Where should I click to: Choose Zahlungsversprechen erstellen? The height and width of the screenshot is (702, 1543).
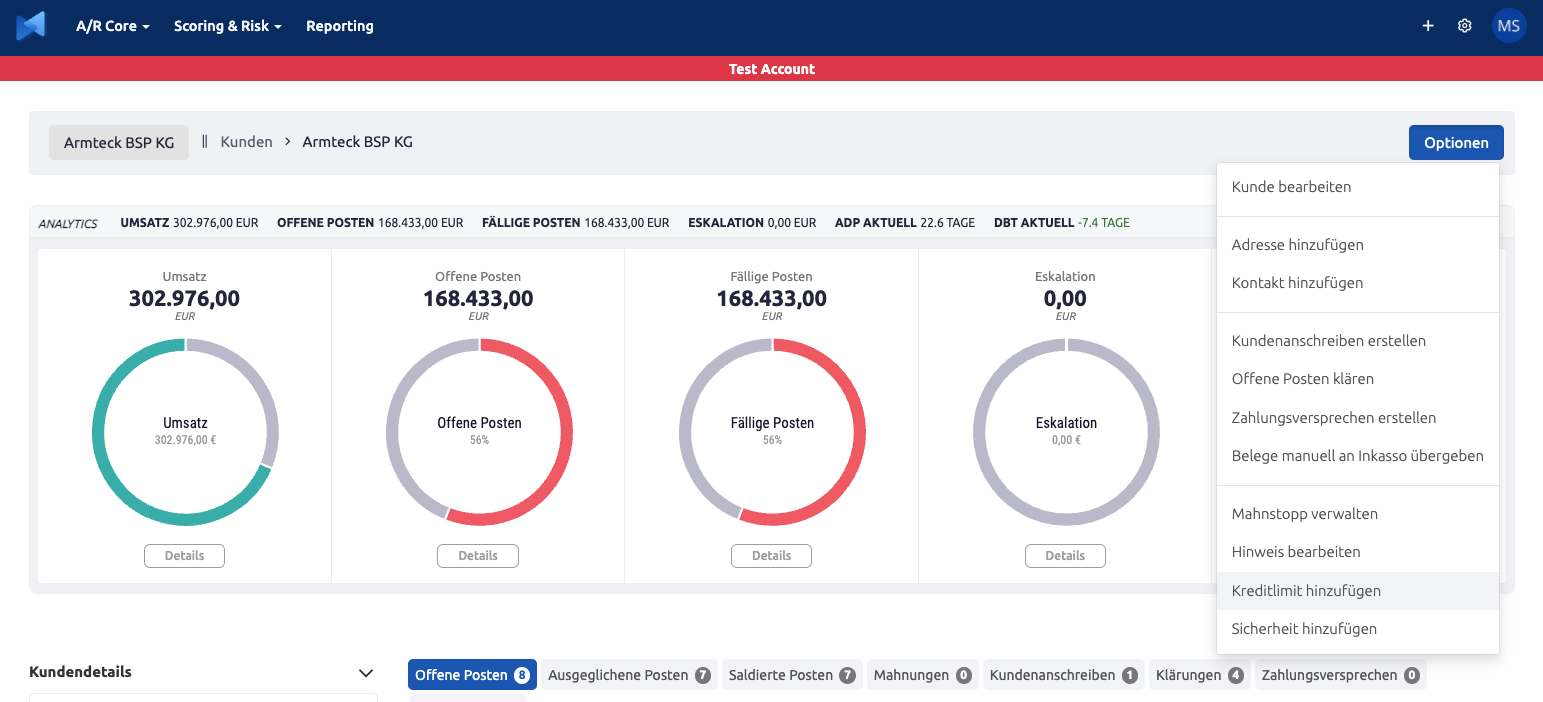pyautogui.click(x=1358, y=418)
